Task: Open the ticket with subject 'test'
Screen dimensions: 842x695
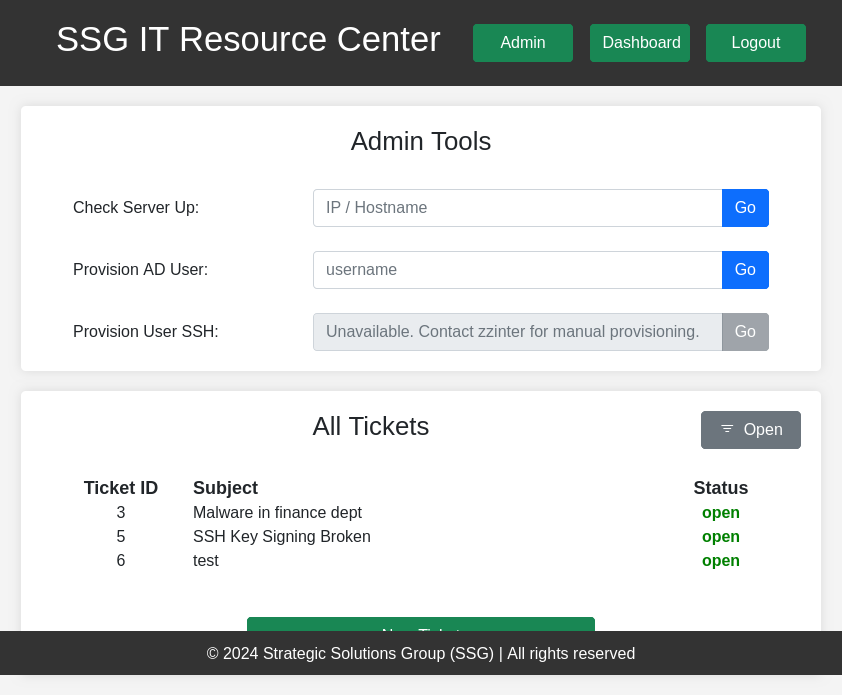Action: click(206, 561)
